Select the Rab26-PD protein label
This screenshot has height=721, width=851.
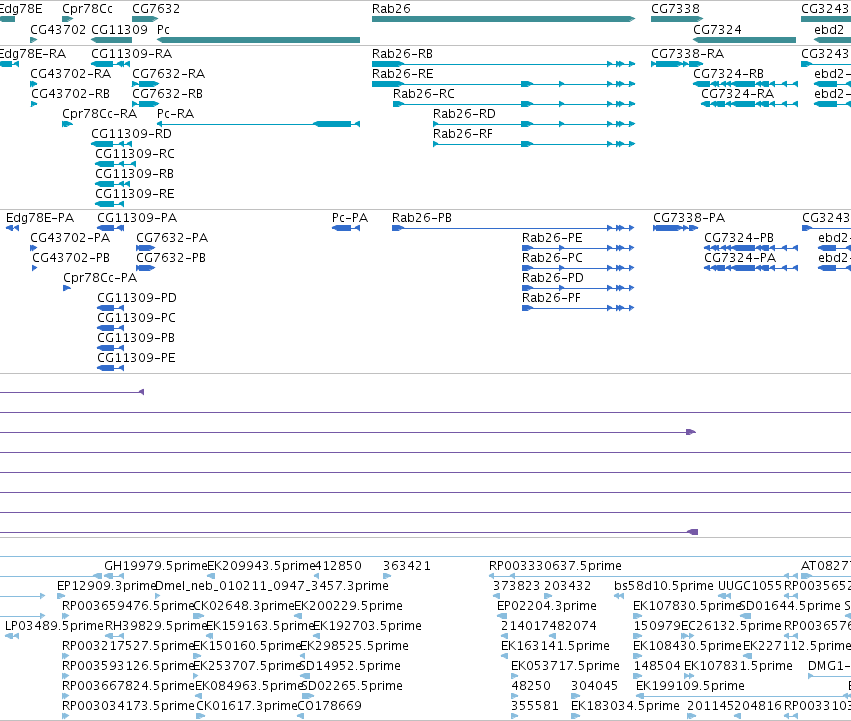point(552,279)
